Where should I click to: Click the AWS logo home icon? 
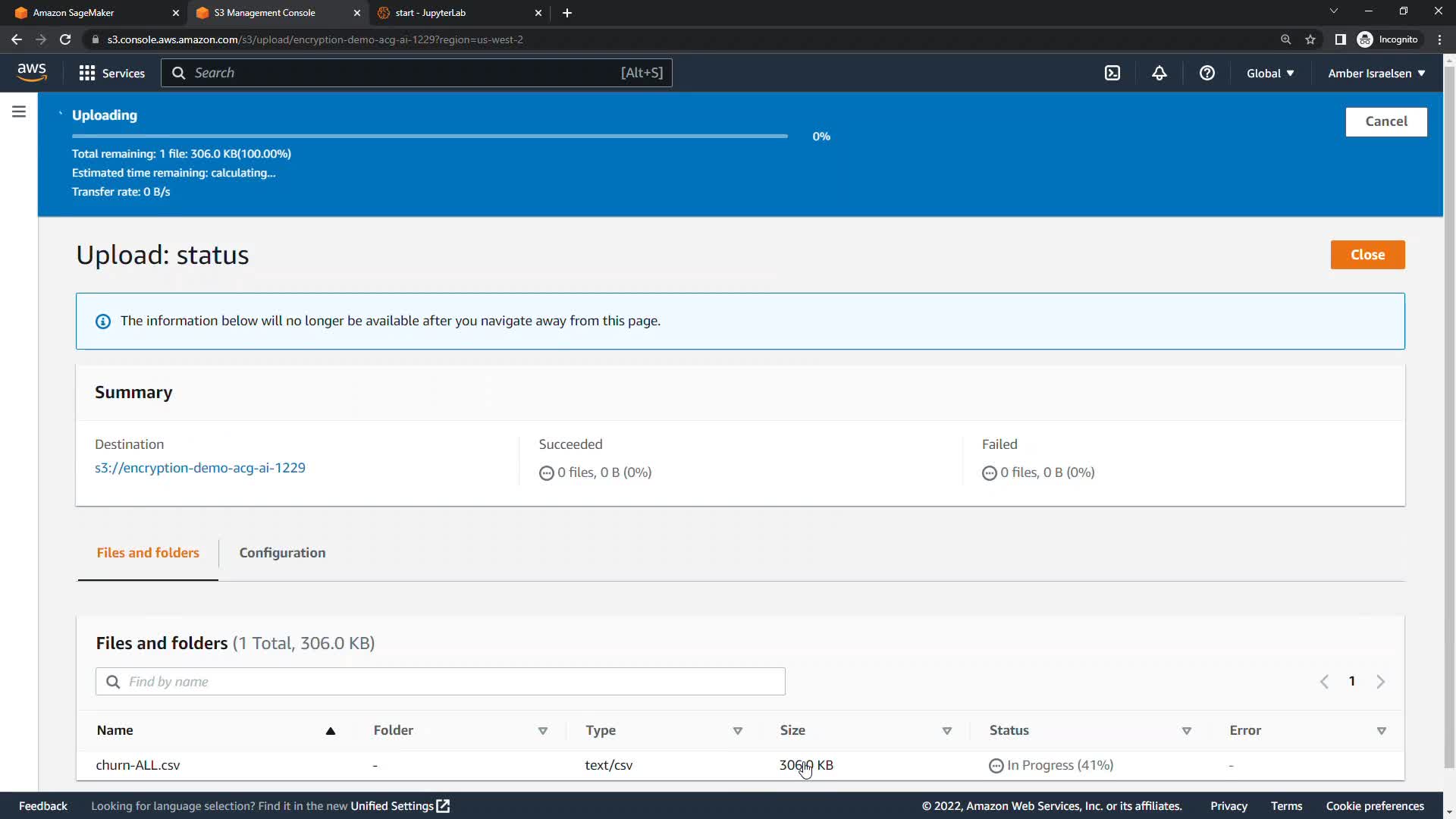(x=32, y=72)
